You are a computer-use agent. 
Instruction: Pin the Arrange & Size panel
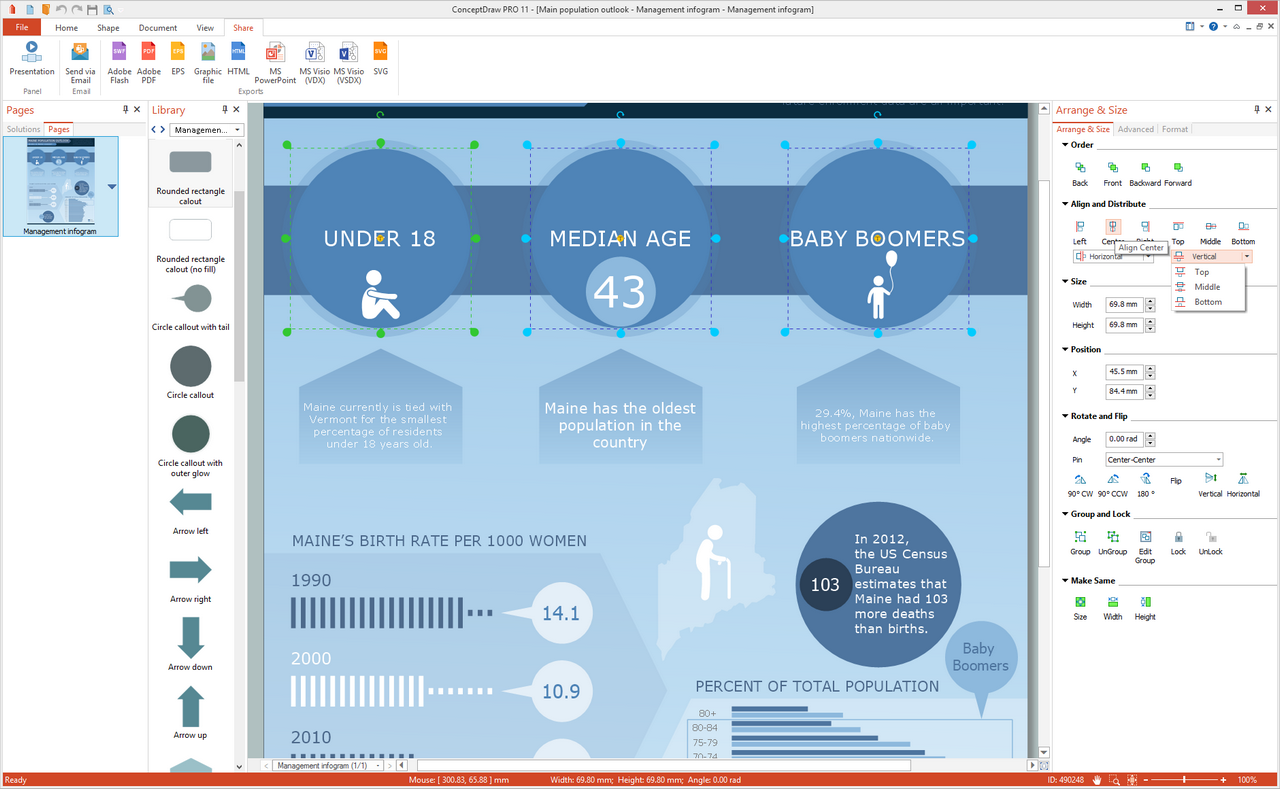click(1257, 109)
